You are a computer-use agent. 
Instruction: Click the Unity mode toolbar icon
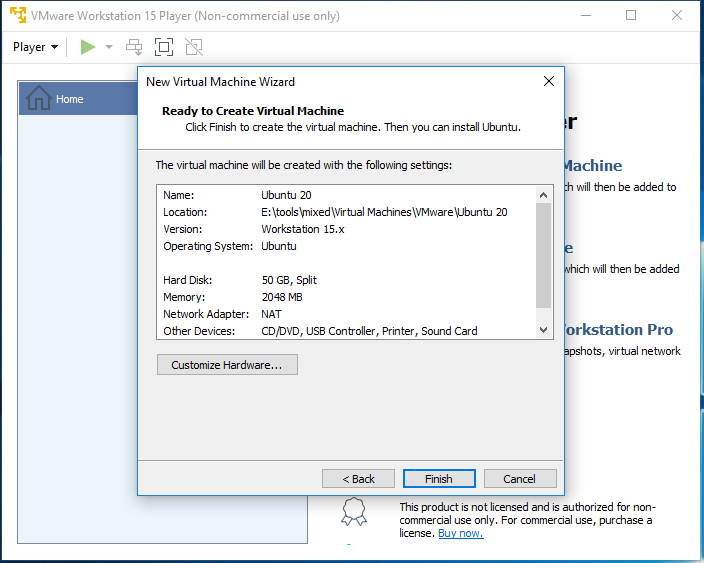pos(194,47)
